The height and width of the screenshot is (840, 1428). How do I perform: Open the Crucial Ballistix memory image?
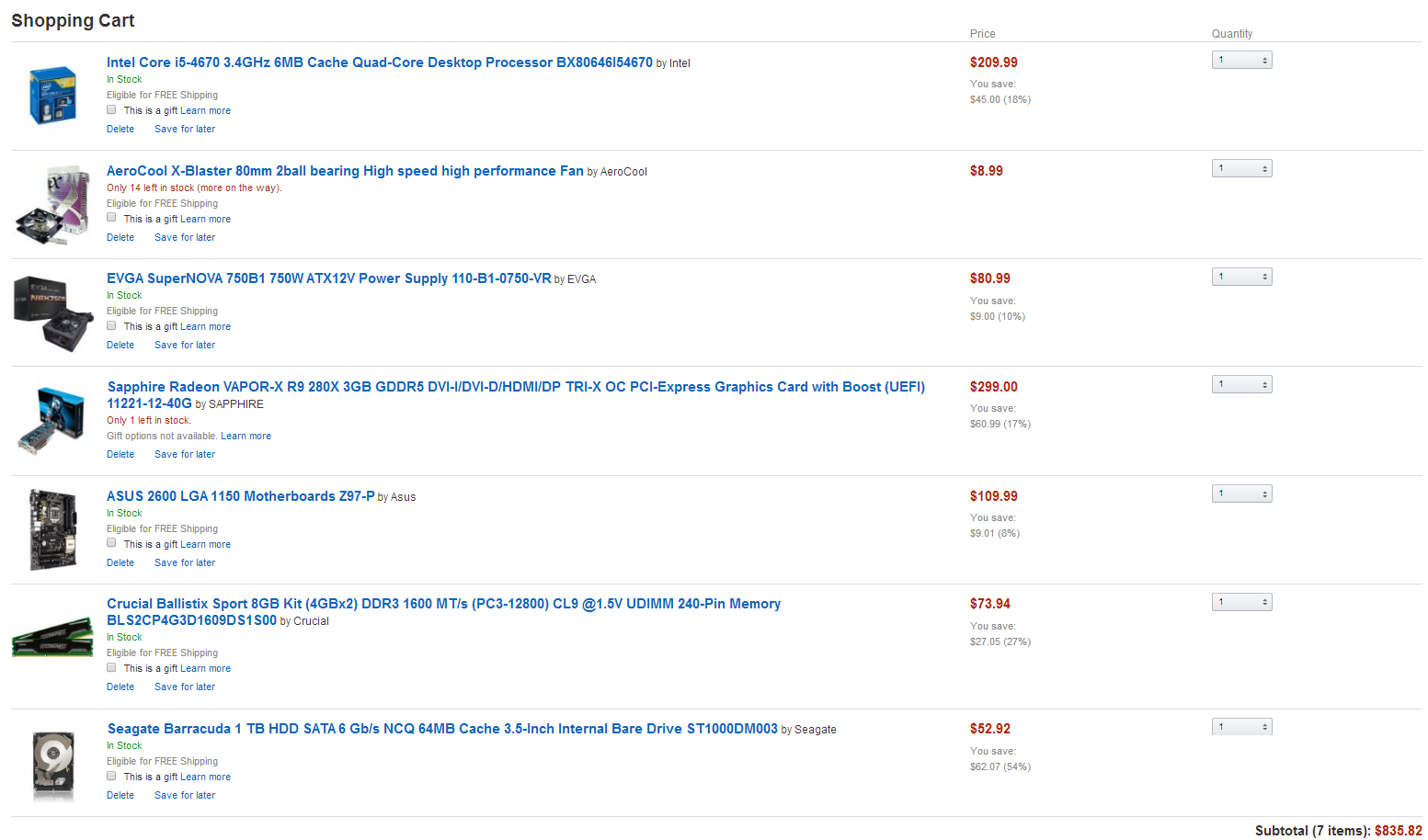(x=52, y=637)
